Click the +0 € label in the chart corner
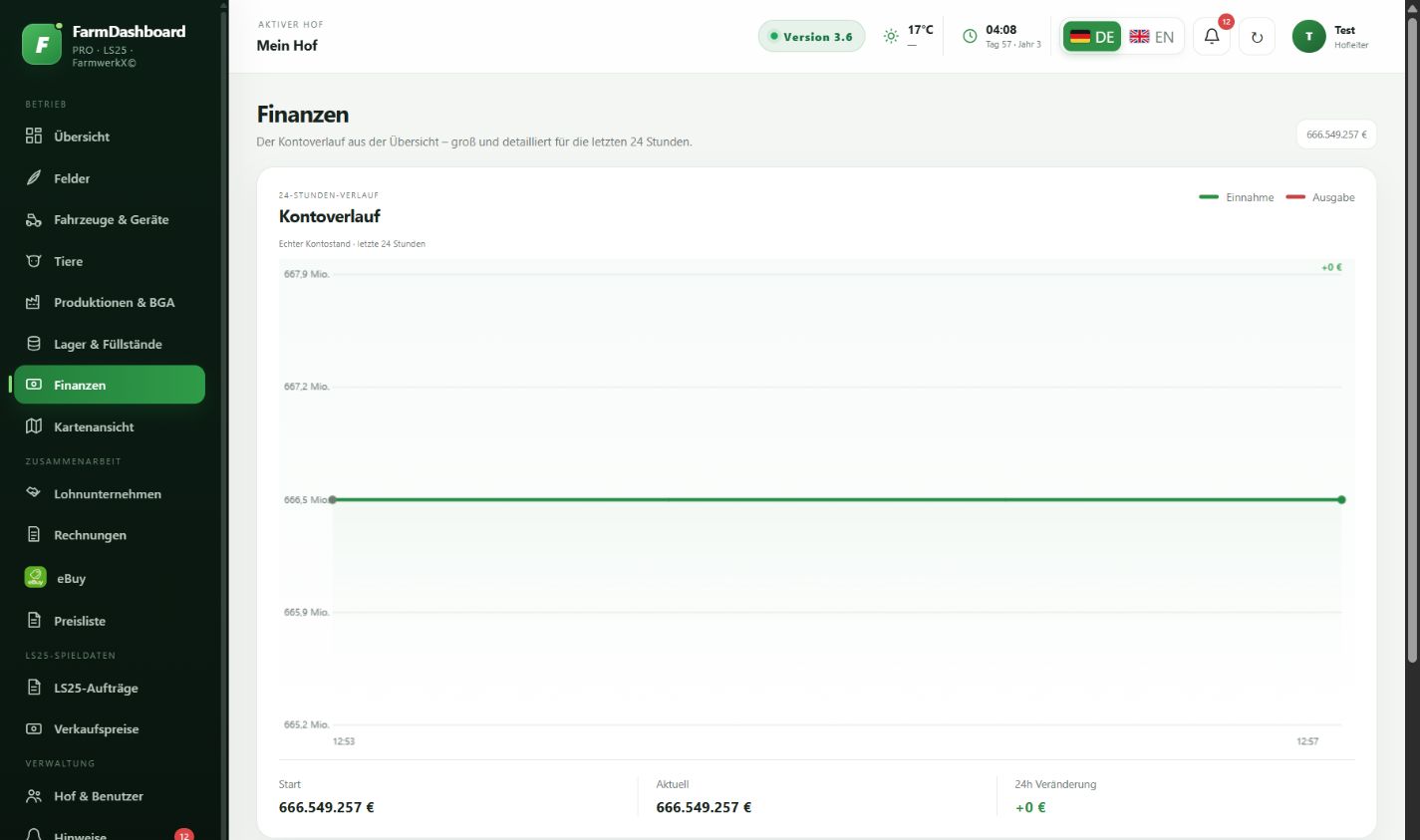This screenshot has width=1420, height=840. (x=1331, y=267)
